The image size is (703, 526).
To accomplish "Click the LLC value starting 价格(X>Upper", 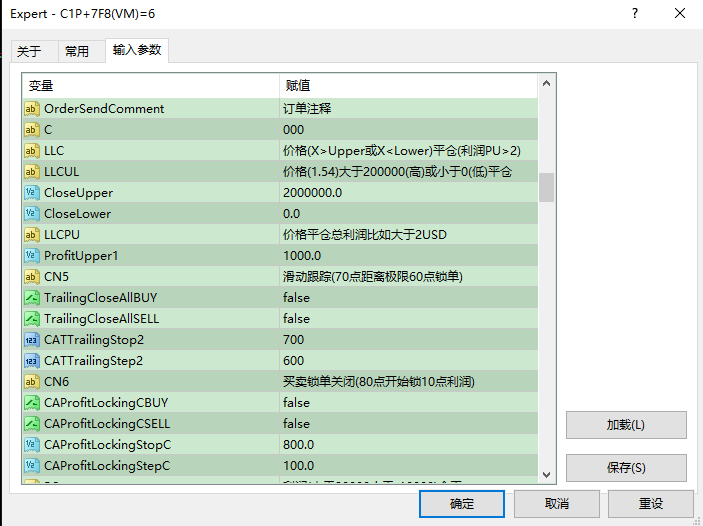I will click(402, 151).
